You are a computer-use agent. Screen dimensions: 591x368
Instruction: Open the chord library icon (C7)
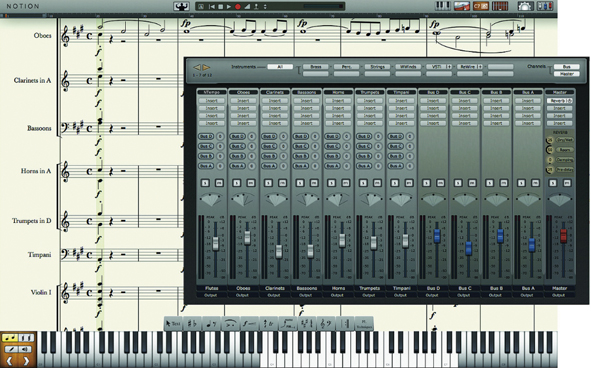481,6
